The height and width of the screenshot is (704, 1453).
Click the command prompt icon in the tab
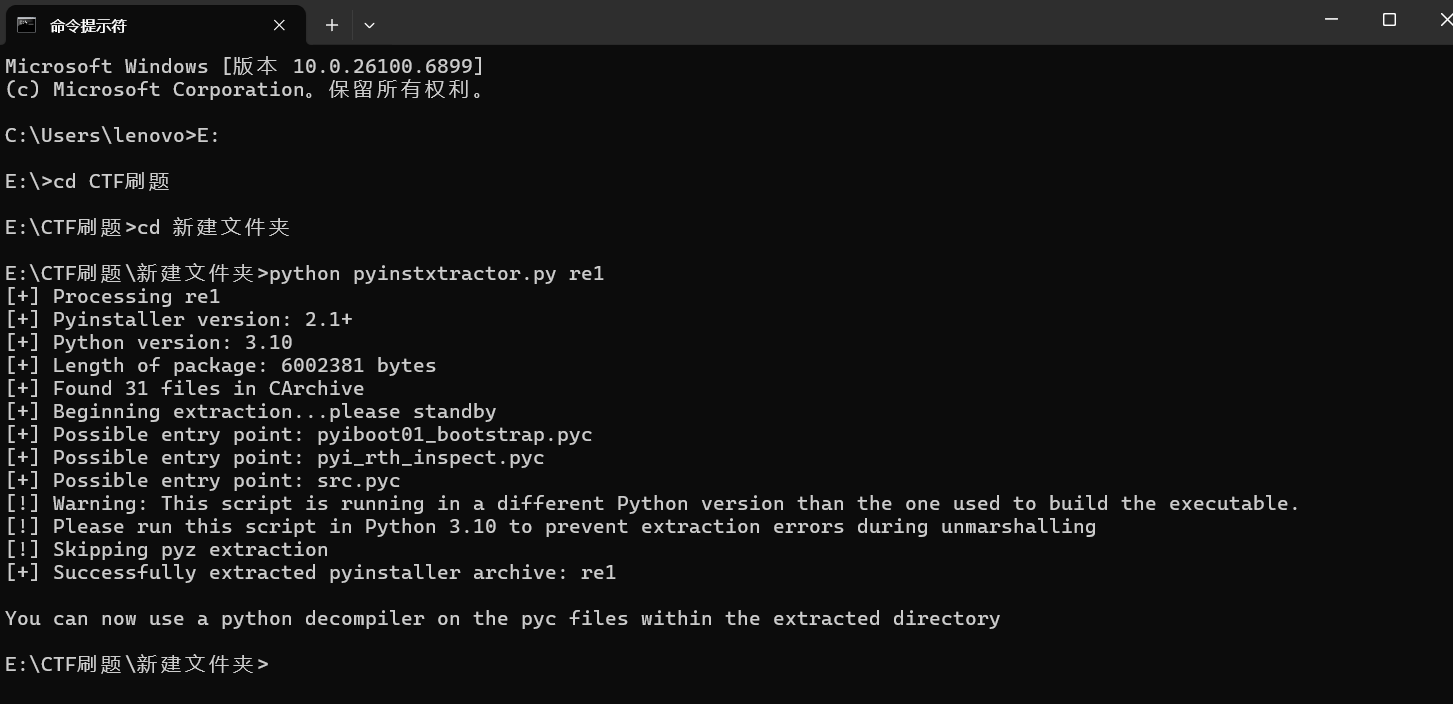pos(27,25)
